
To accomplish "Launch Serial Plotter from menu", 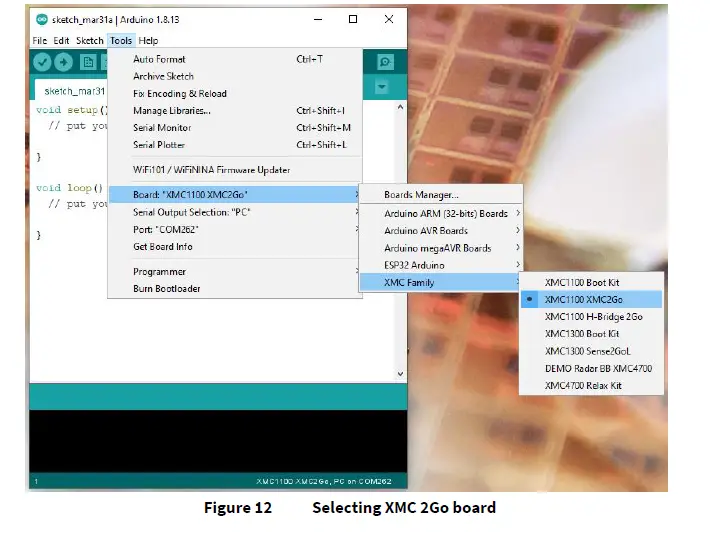I will (x=235, y=145).
